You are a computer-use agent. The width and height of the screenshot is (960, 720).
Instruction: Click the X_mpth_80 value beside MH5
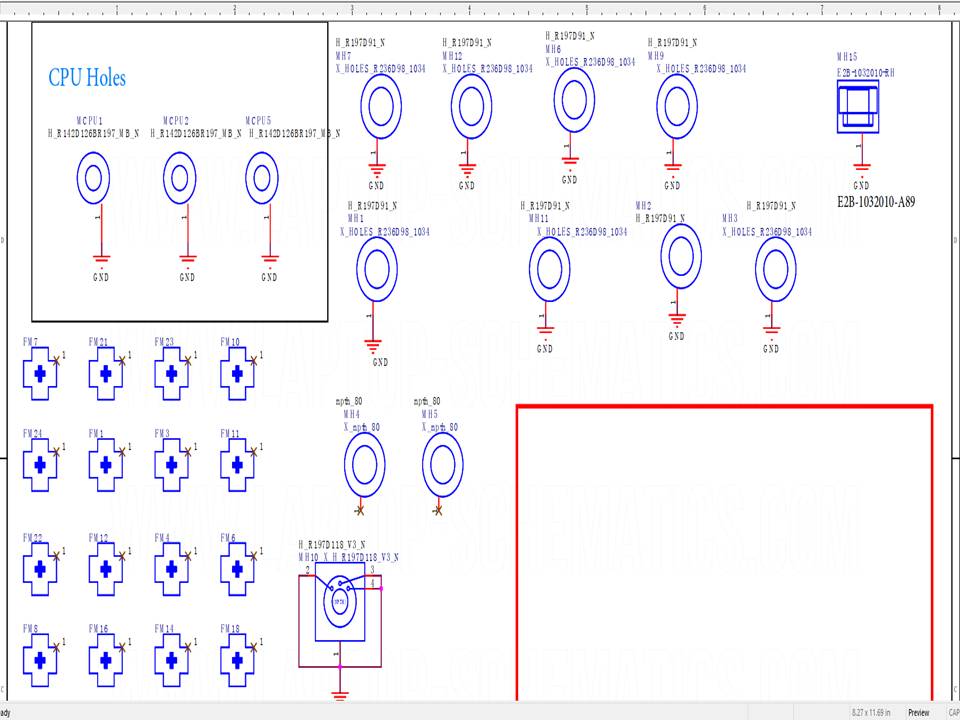click(440, 427)
